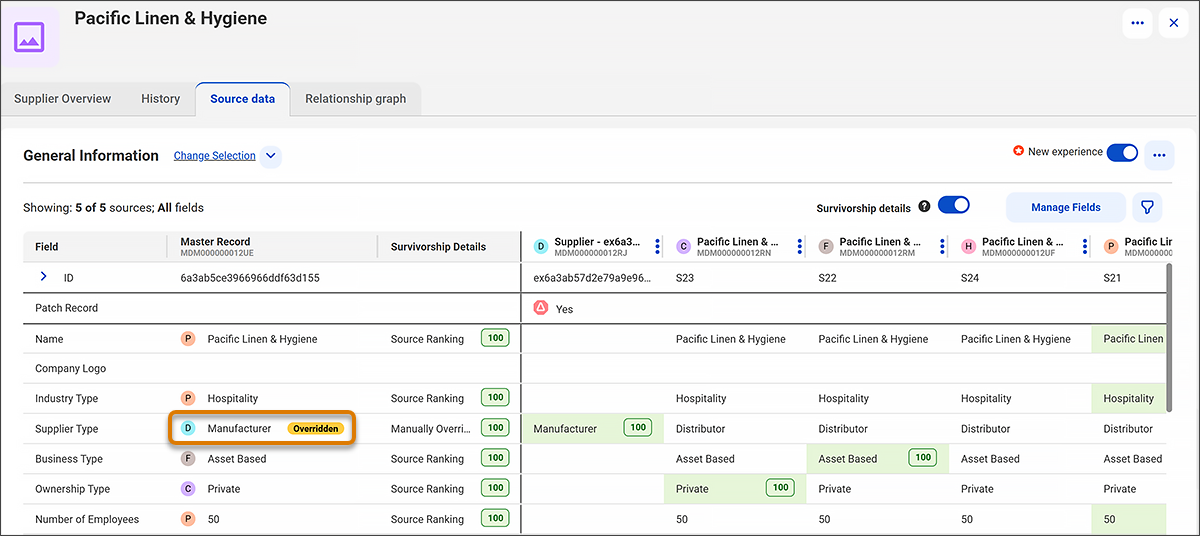The height and width of the screenshot is (536, 1200).
Task: Click the 100 badge in green Private cell
Action: point(780,488)
